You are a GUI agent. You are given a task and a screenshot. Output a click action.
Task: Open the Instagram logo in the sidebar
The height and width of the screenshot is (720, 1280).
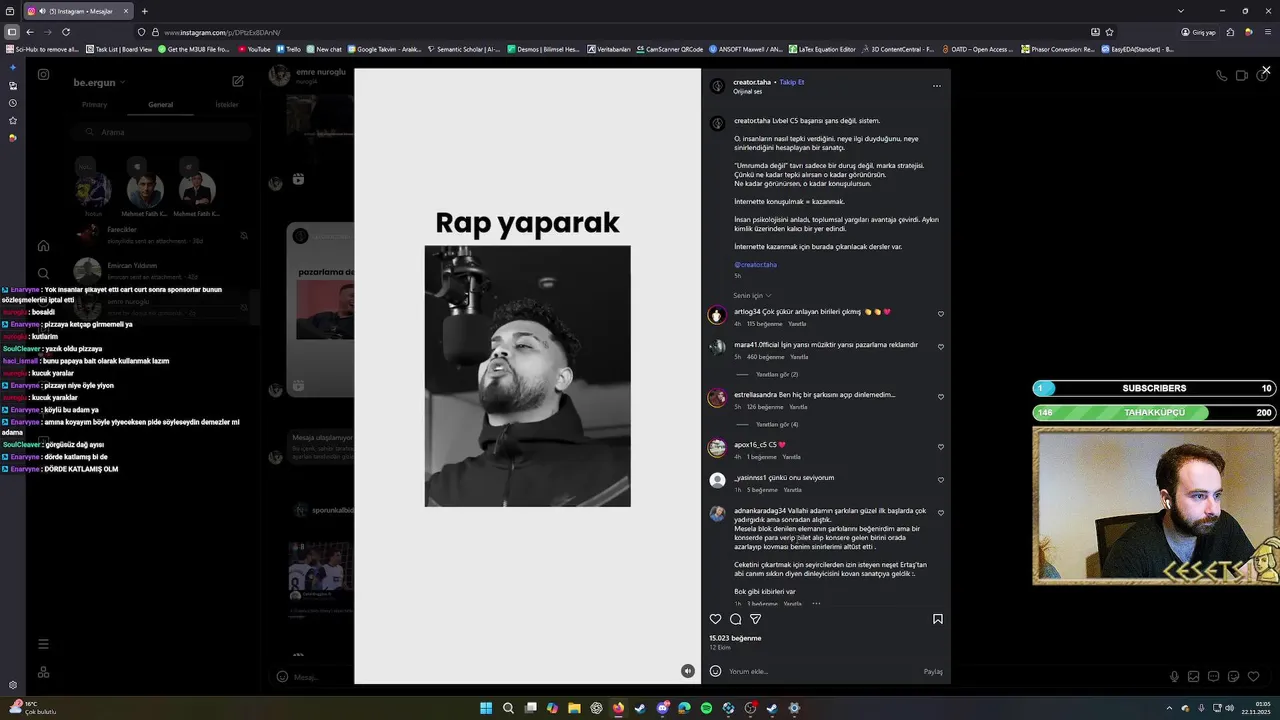point(43,74)
